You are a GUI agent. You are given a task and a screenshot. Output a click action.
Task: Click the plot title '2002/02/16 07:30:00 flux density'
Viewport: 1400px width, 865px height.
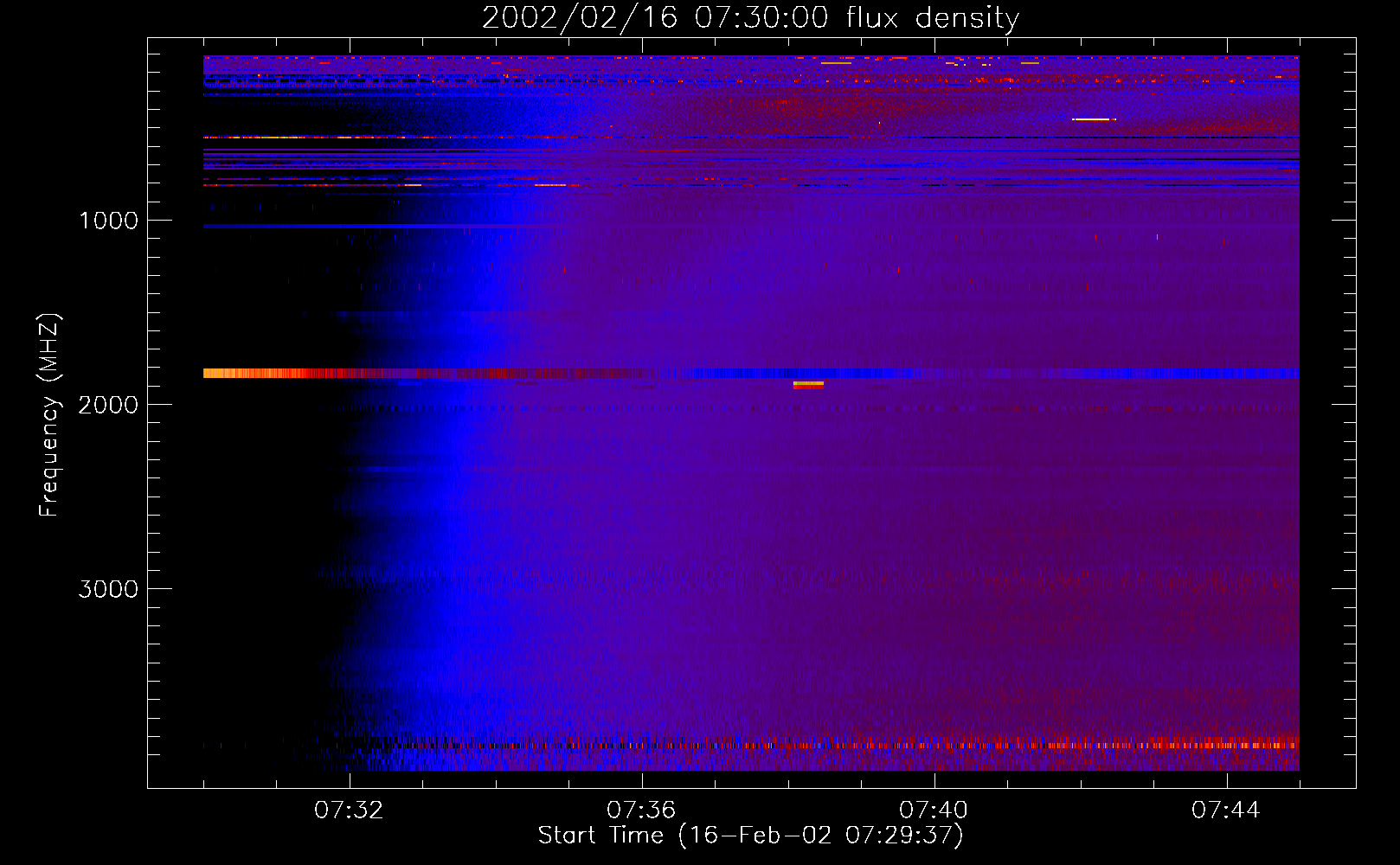coord(750,17)
